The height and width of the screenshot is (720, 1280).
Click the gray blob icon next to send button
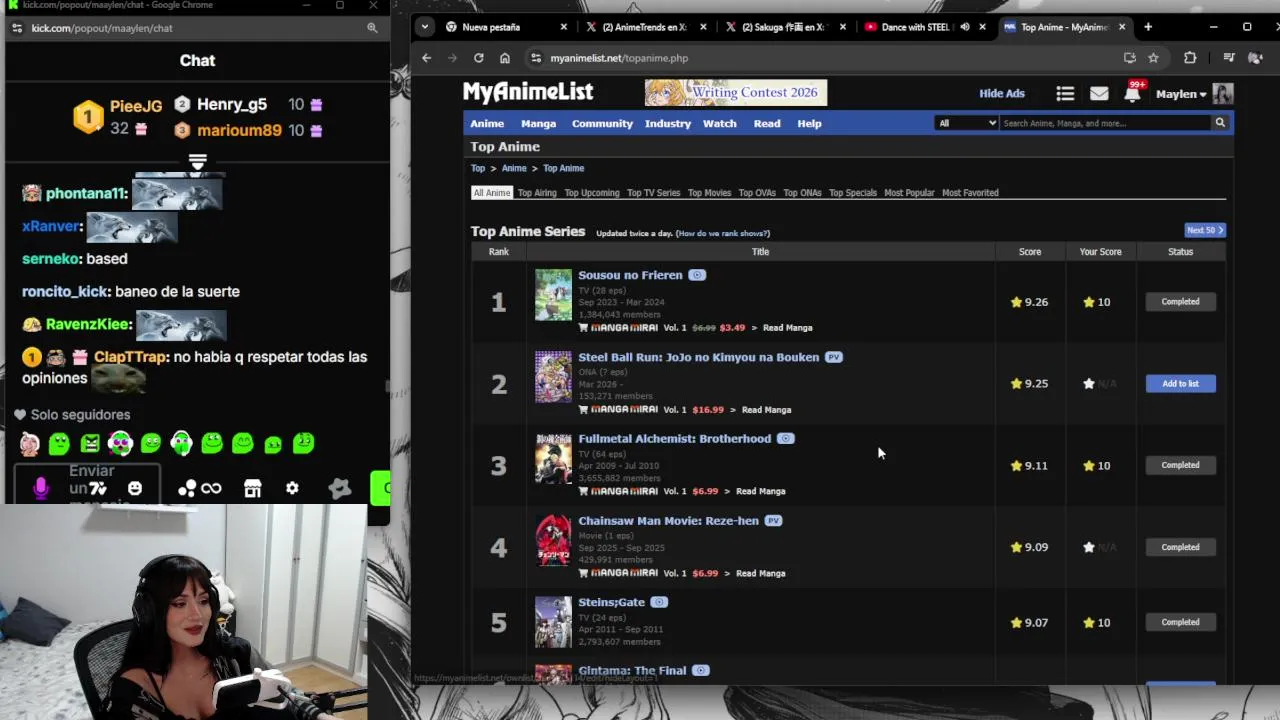340,488
